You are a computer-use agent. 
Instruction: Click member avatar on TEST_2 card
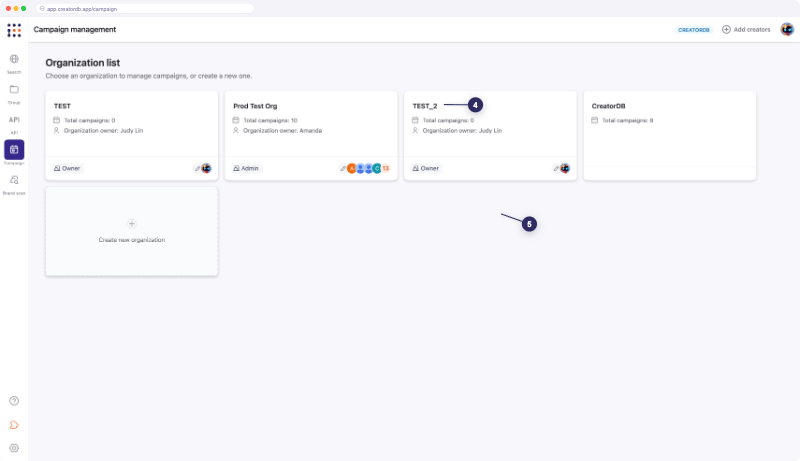(x=565, y=168)
